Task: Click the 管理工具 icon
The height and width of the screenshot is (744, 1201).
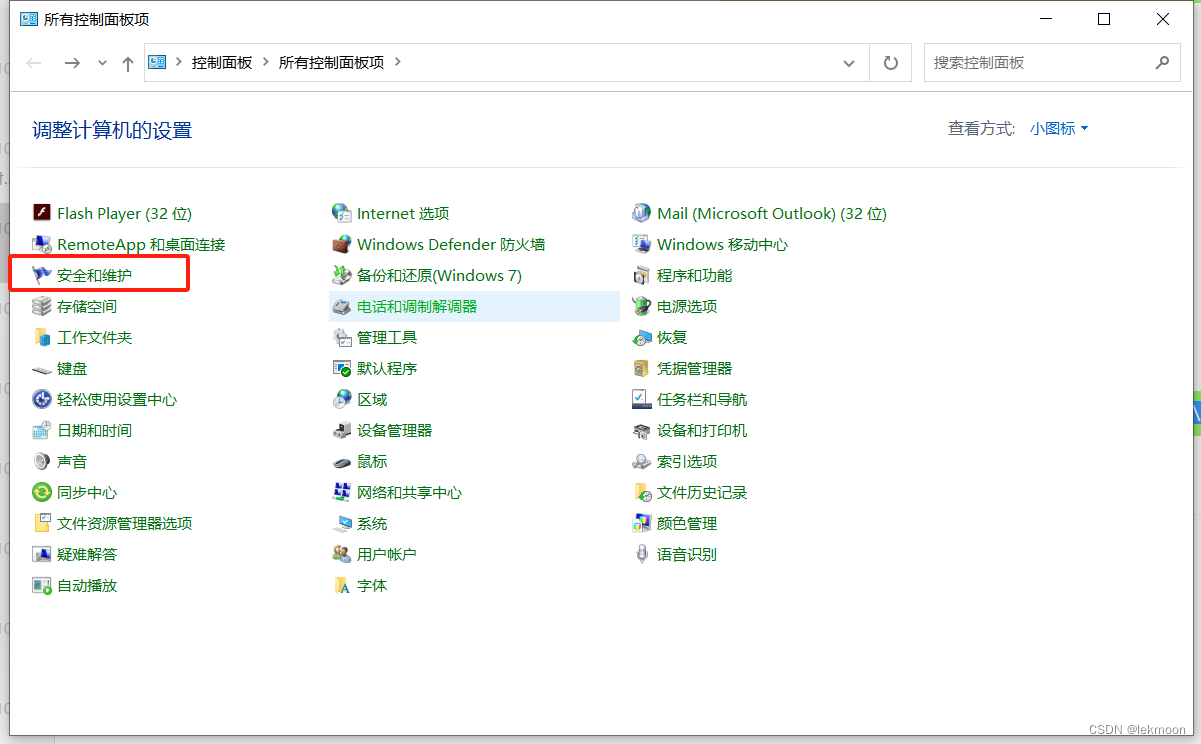Action: 341,337
